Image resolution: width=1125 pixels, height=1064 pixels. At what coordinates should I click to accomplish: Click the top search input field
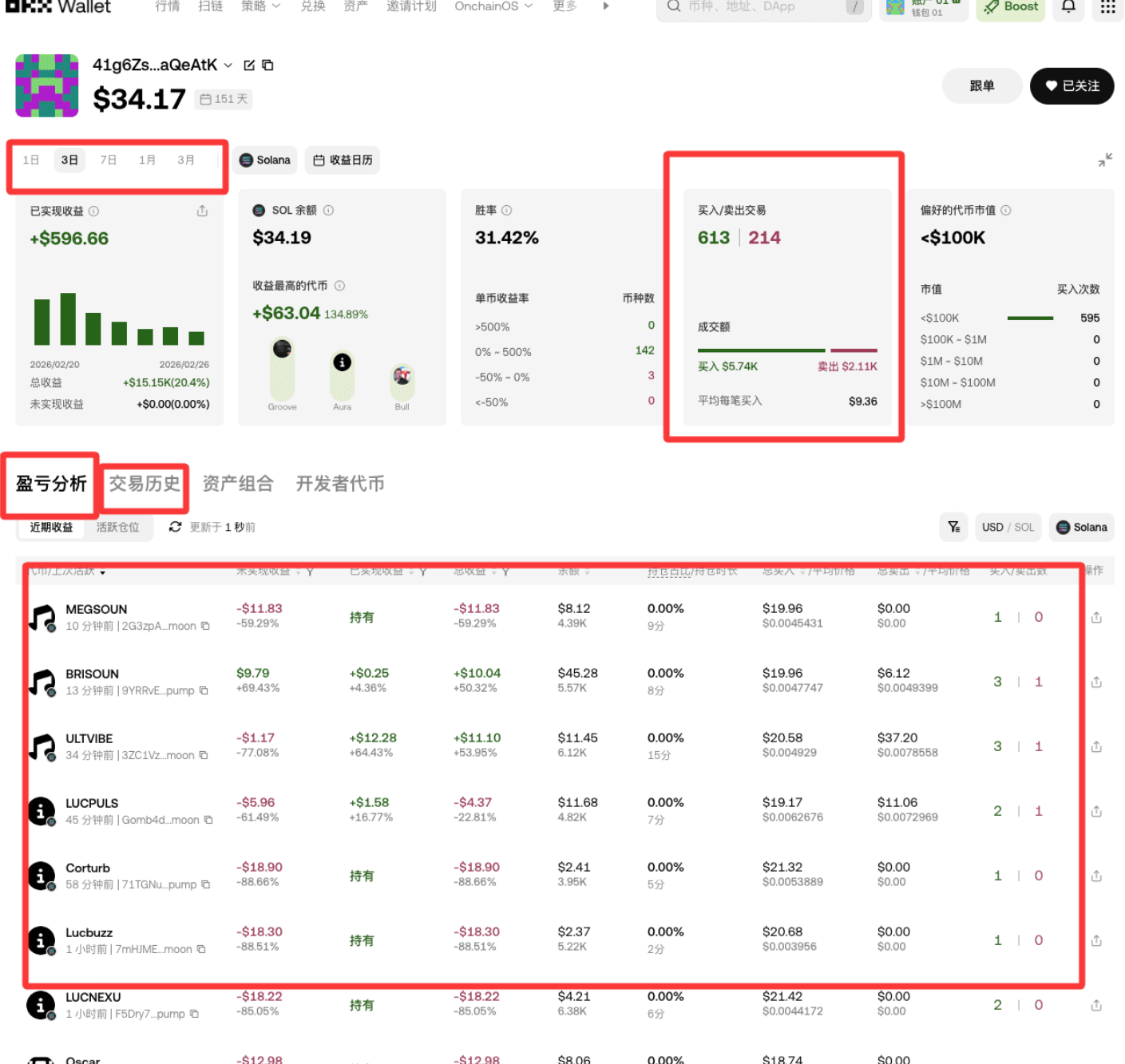click(759, 7)
